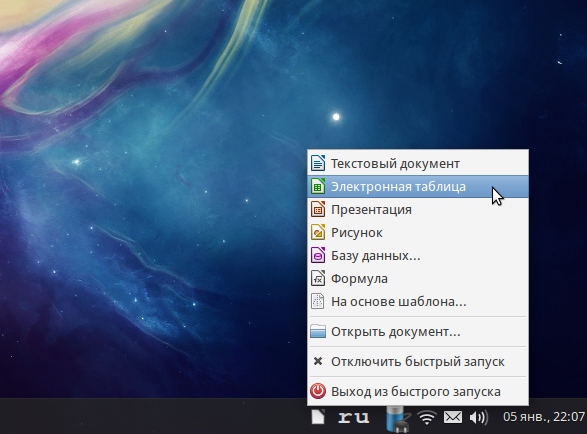
Task: Click the Открыть документ... folder icon
Action: 318,331
